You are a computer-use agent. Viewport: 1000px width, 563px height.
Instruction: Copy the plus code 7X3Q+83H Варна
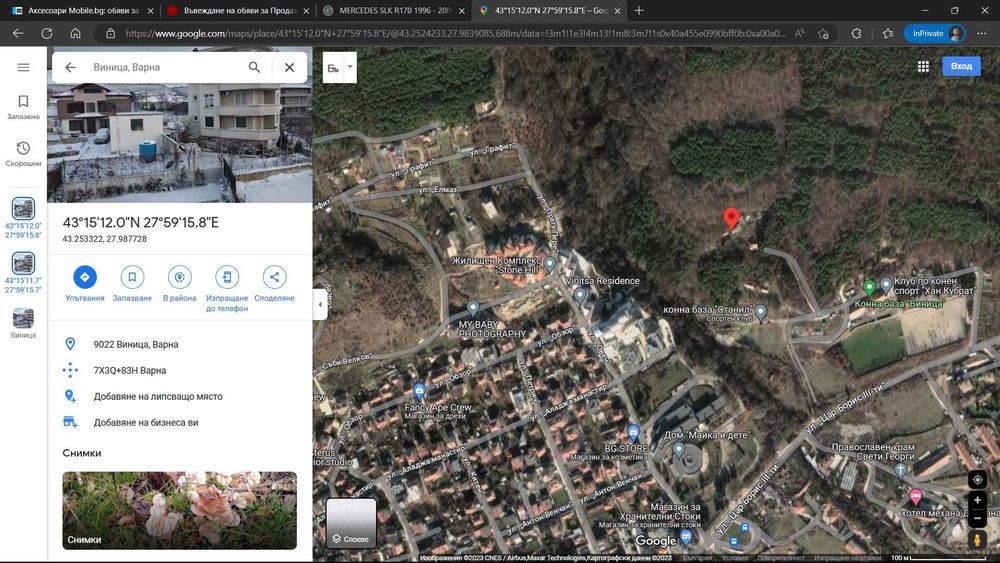[180, 370]
